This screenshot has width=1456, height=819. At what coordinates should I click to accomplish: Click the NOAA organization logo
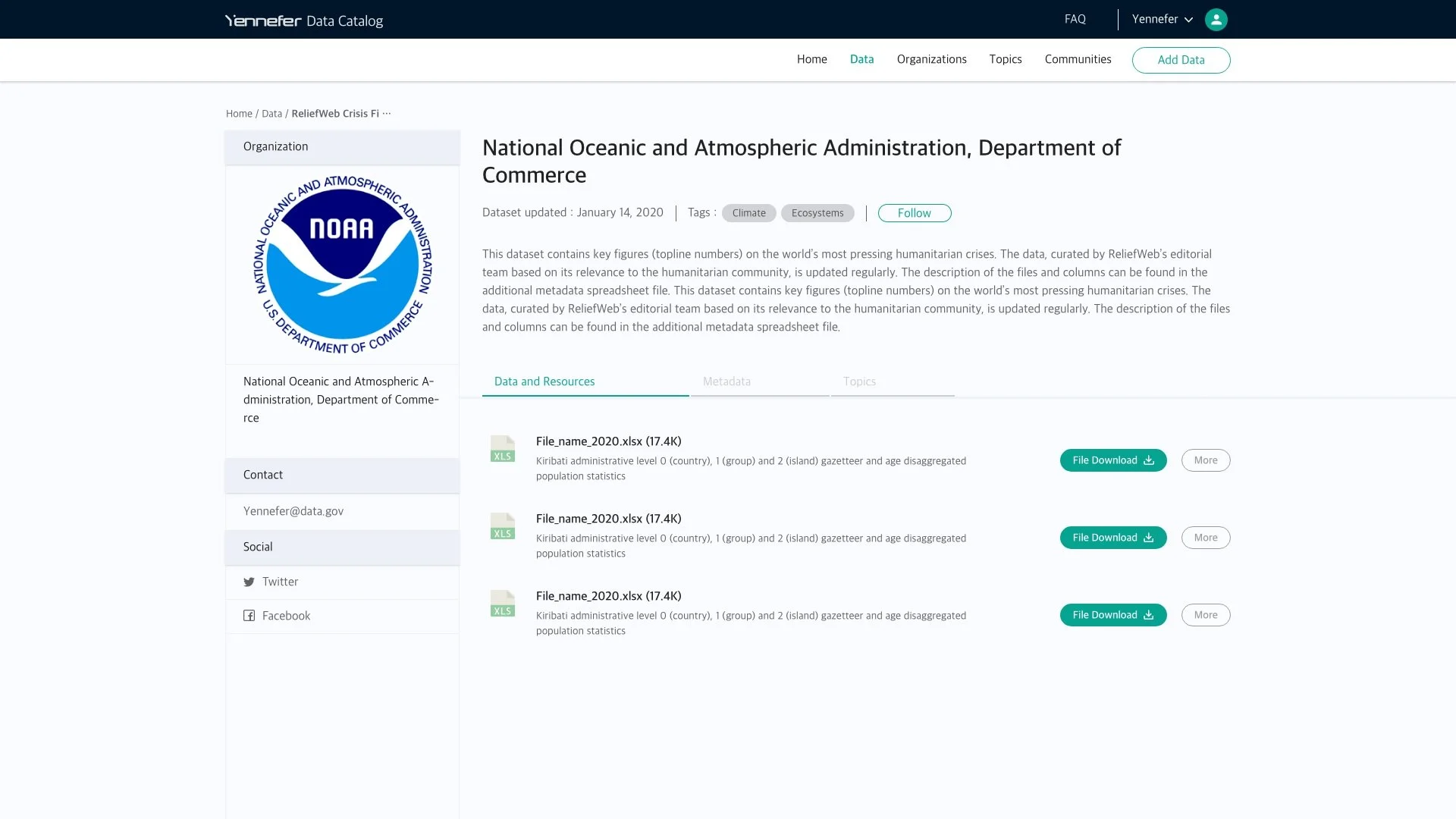pyautogui.click(x=342, y=265)
